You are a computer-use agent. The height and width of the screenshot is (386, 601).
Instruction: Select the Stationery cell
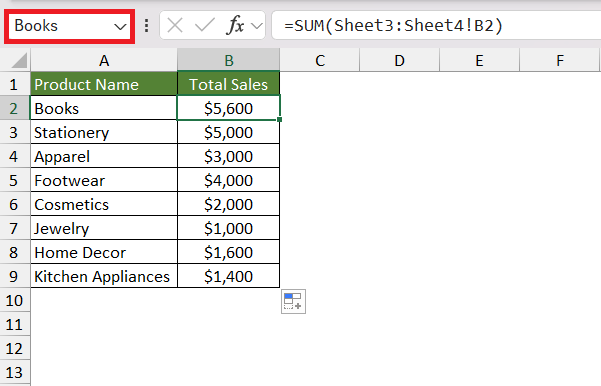click(x=104, y=132)
